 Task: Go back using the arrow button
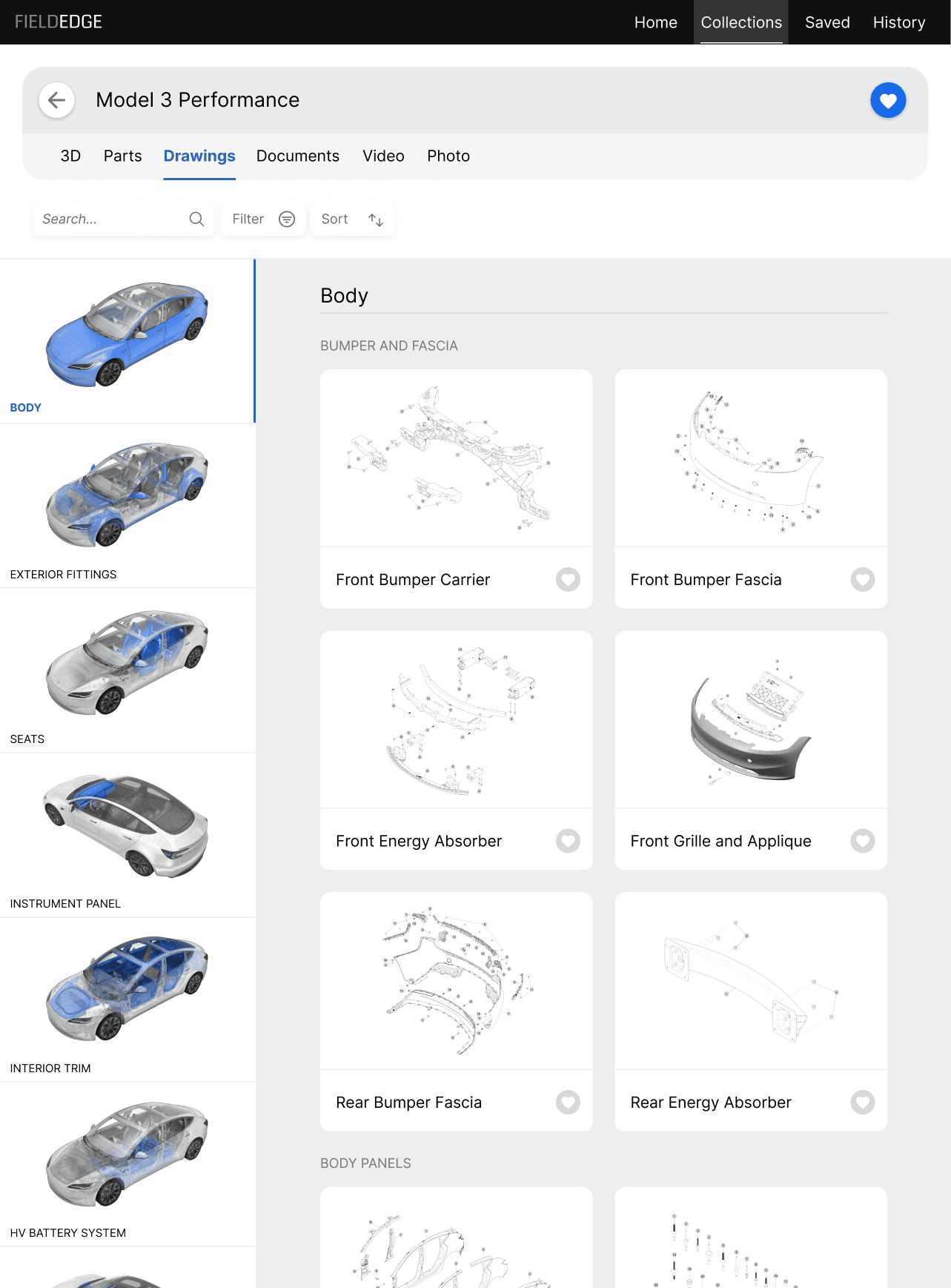56,100
